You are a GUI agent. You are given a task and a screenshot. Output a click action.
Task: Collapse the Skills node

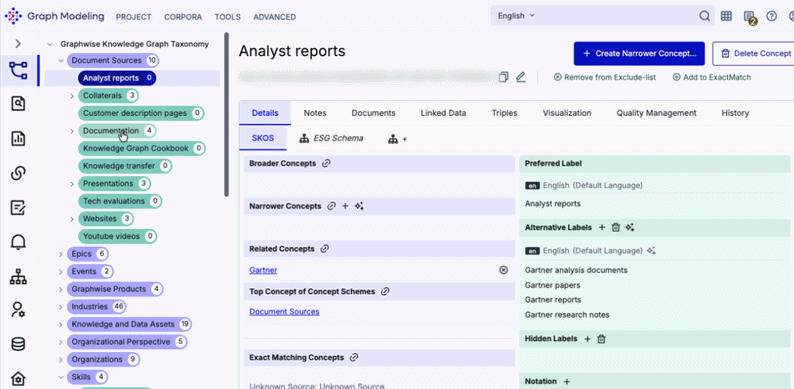point(61,377)
